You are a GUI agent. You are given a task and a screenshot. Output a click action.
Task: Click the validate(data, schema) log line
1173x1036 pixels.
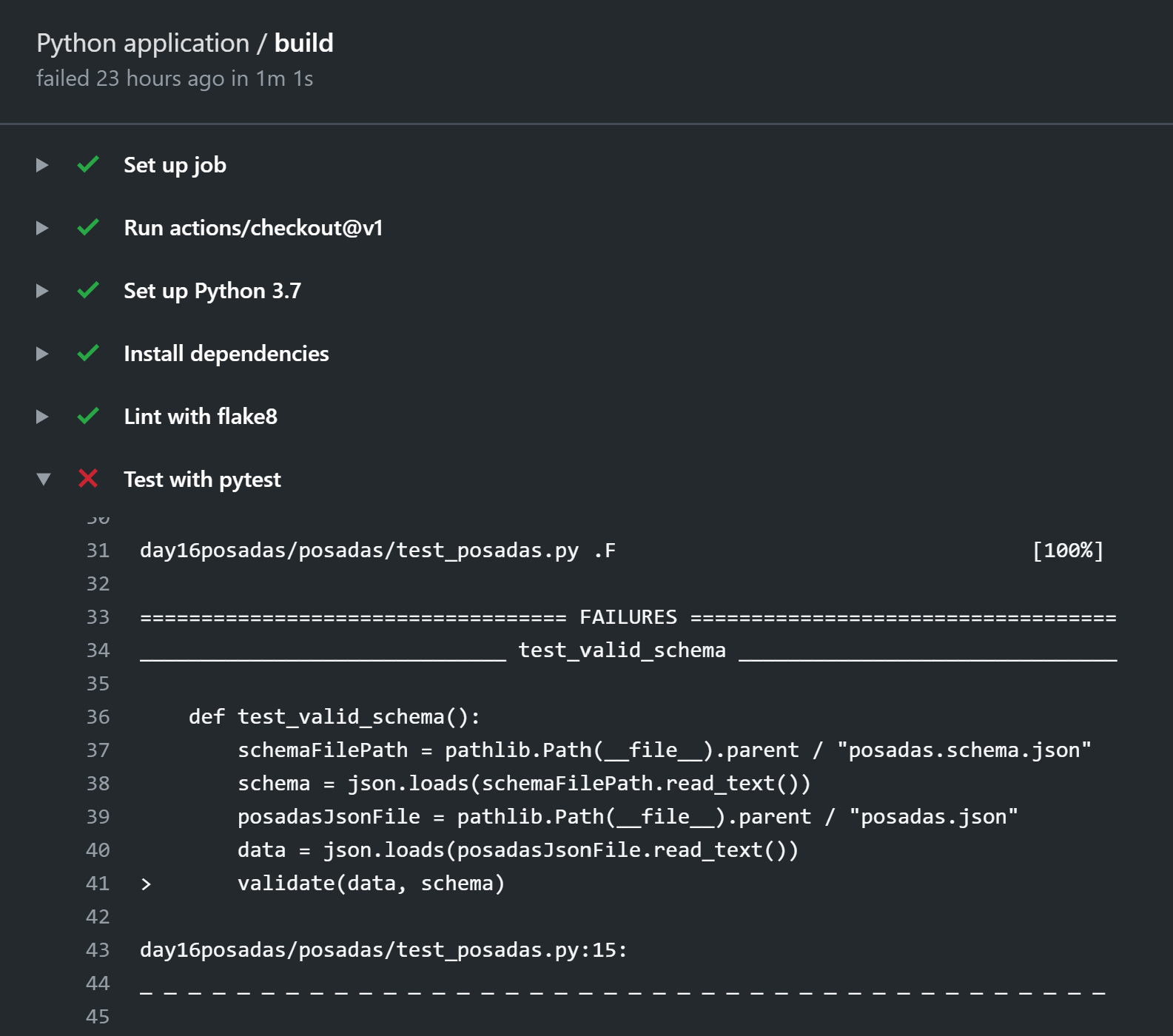(x=371, y=884)
